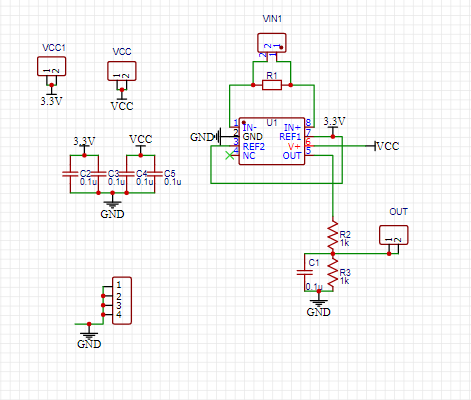The image size is (471, 400).
Task: Click GND symbol left of U1 pin 2
Action: 205,137
